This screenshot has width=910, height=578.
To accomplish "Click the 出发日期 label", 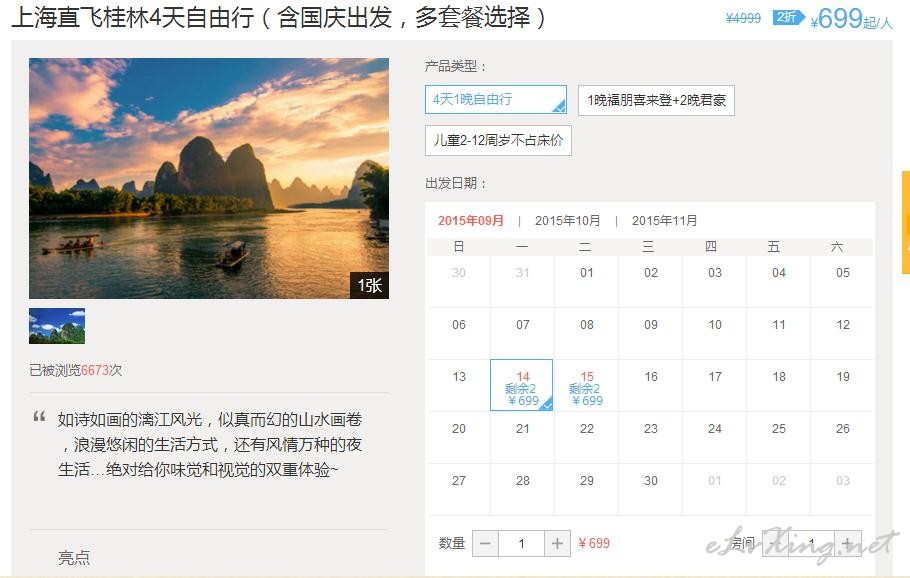I will tap(455, 183).
